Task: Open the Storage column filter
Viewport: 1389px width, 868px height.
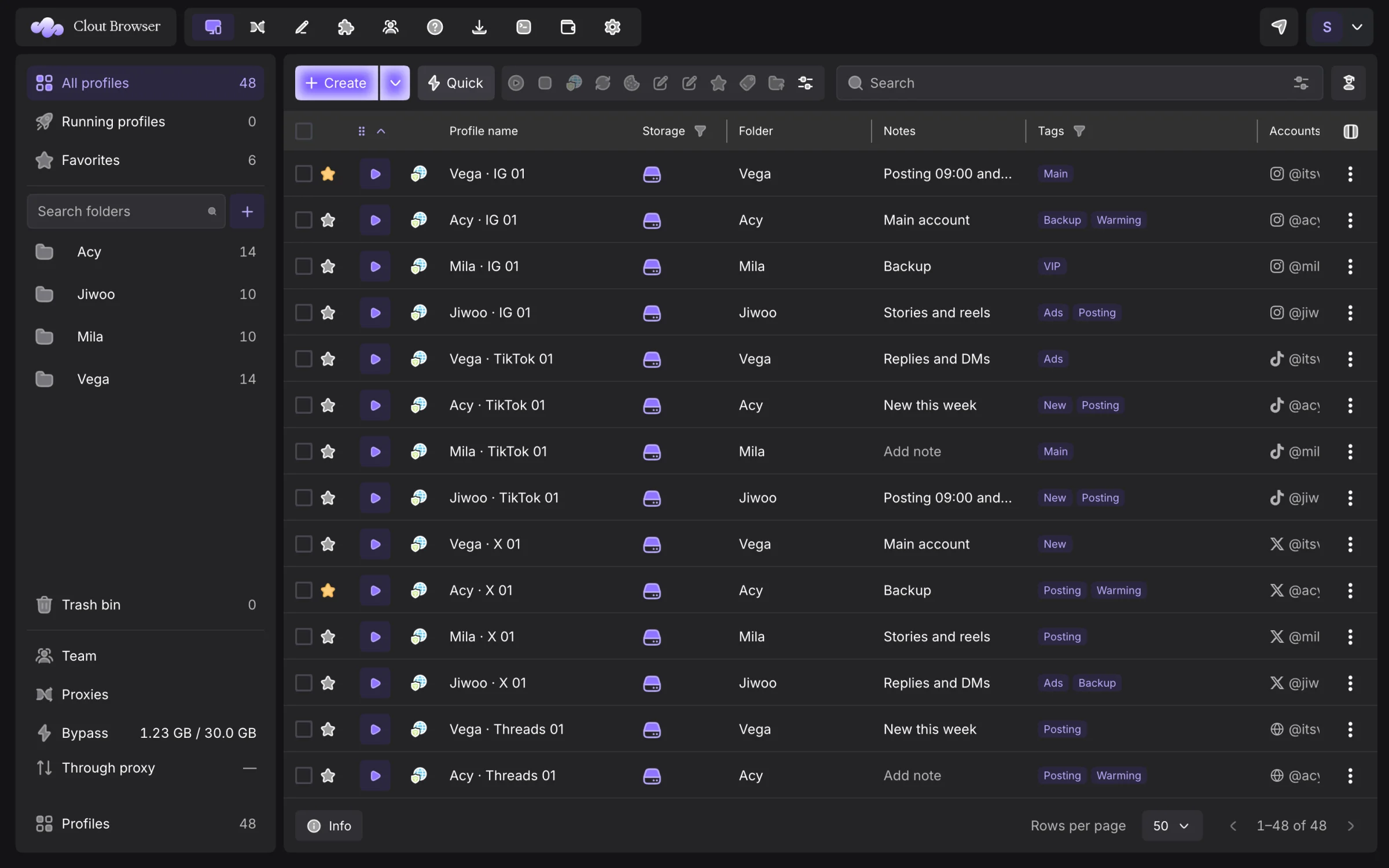Action: (700, 131)
